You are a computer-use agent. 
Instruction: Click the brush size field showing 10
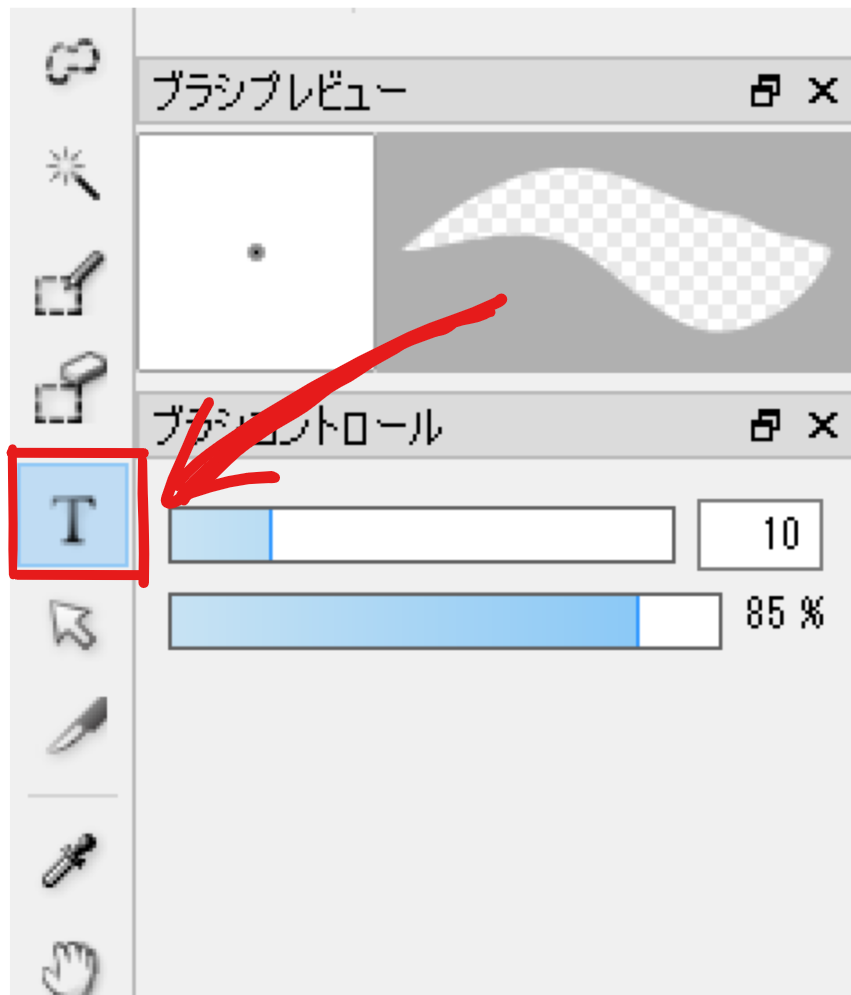pyautogui.click(x=760, y=534)
